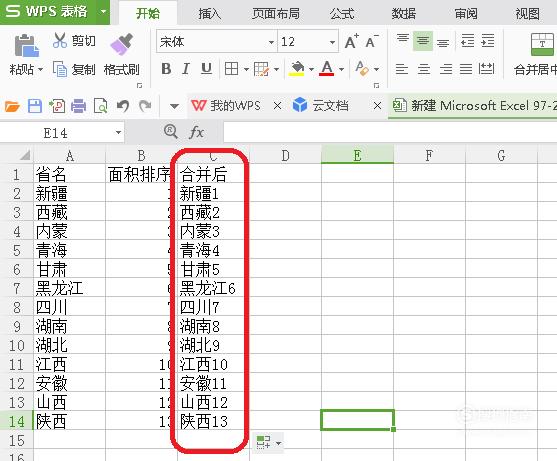
Task: Open the 开始 ribbon tab
Action: [148, 13]
